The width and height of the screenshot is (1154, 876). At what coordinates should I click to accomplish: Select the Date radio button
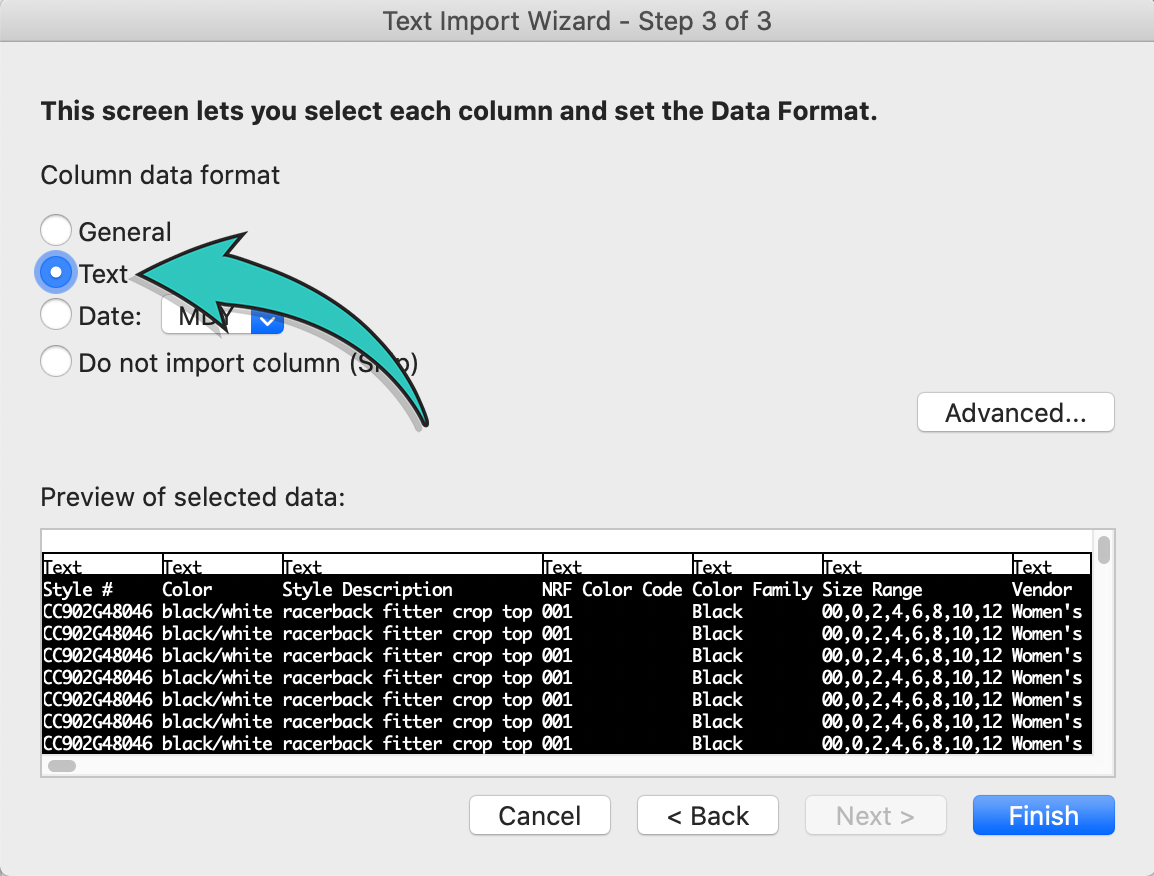[56, 315]
